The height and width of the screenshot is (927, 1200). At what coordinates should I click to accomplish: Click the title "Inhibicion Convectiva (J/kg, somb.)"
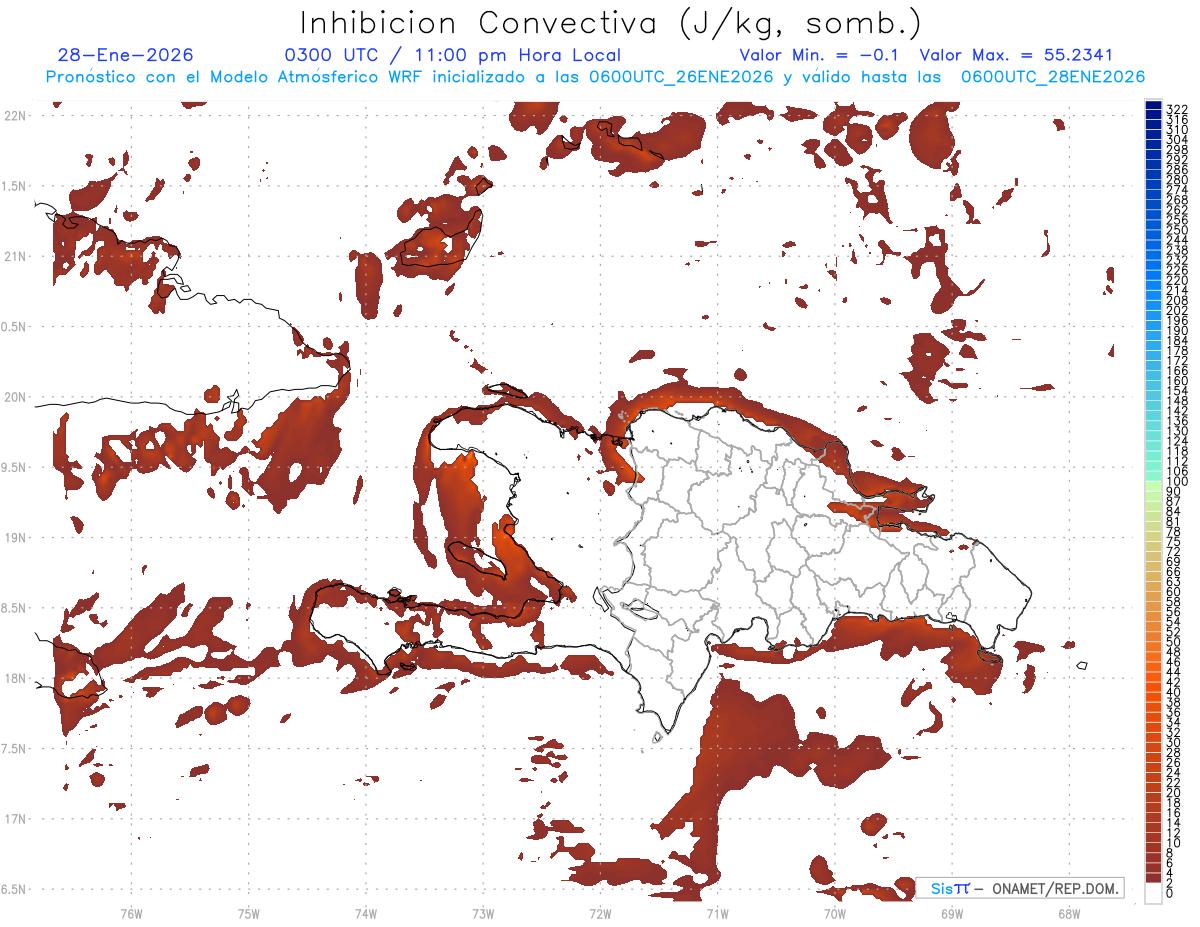[612, 23]
